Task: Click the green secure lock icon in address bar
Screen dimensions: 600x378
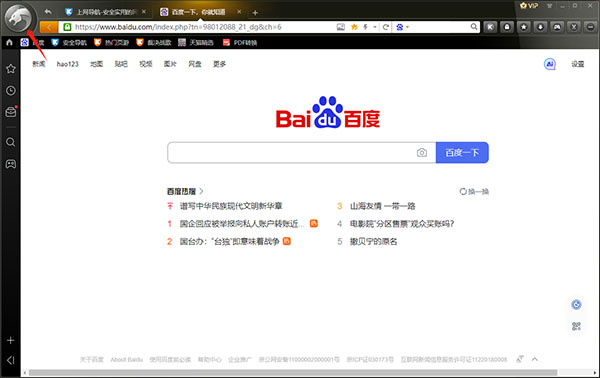Action: [67, 27]
